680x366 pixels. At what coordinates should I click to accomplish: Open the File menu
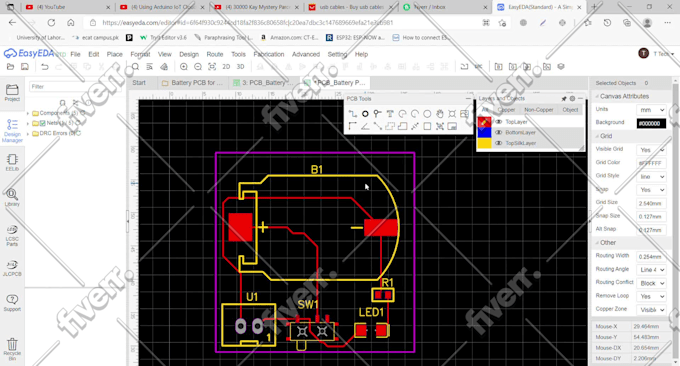(x=75, y=54)
